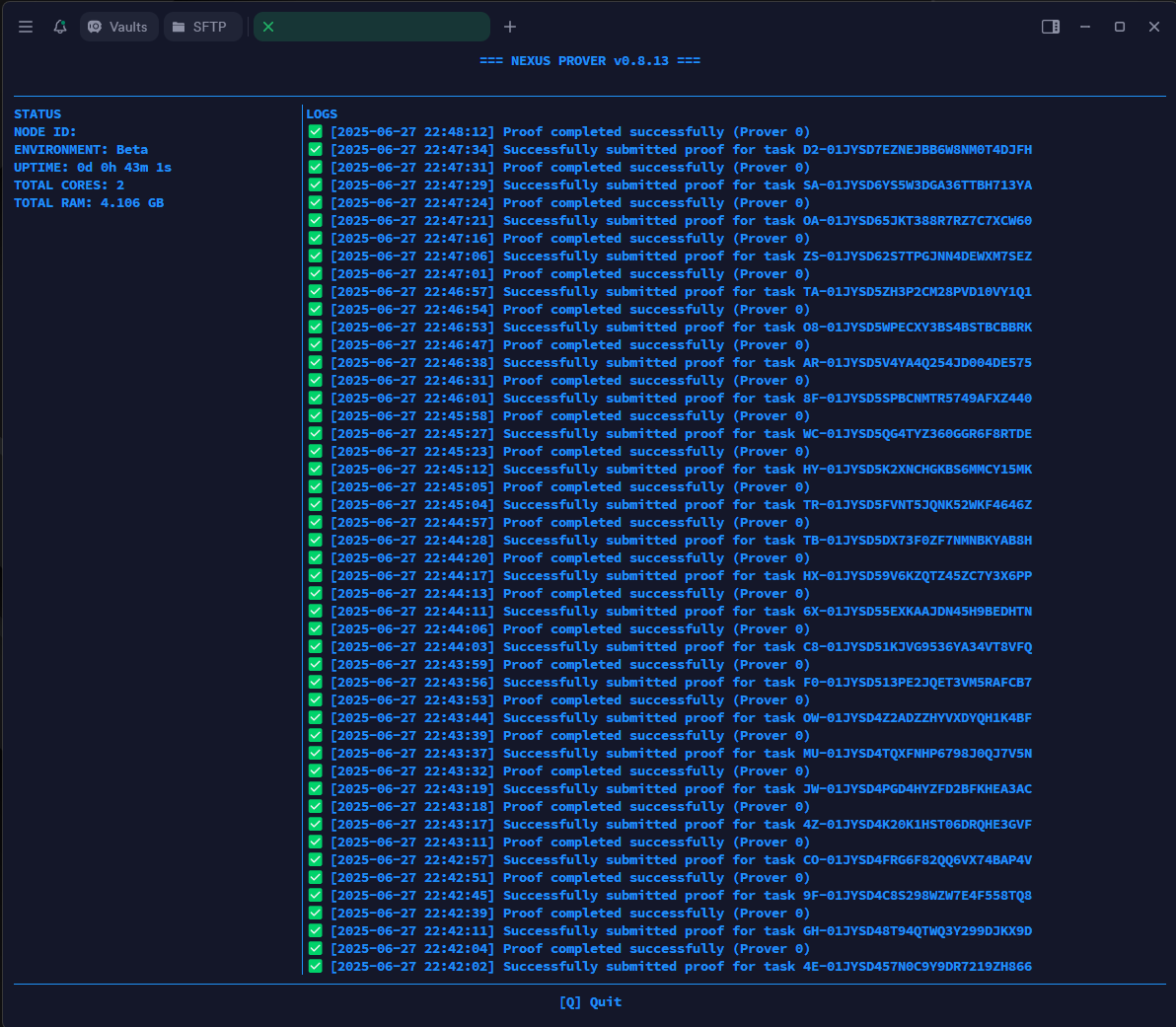The image size is (1176, 1027).
Task: Close the application window
Action: click(x=1154, y=27)
